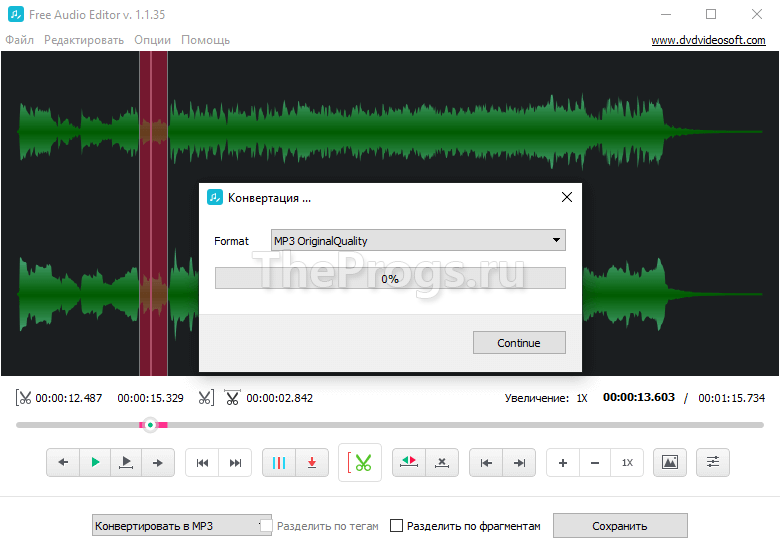This screenshot has width=780, height=554.
Task: Zoom out with the minus button
Action: point(594,462)
